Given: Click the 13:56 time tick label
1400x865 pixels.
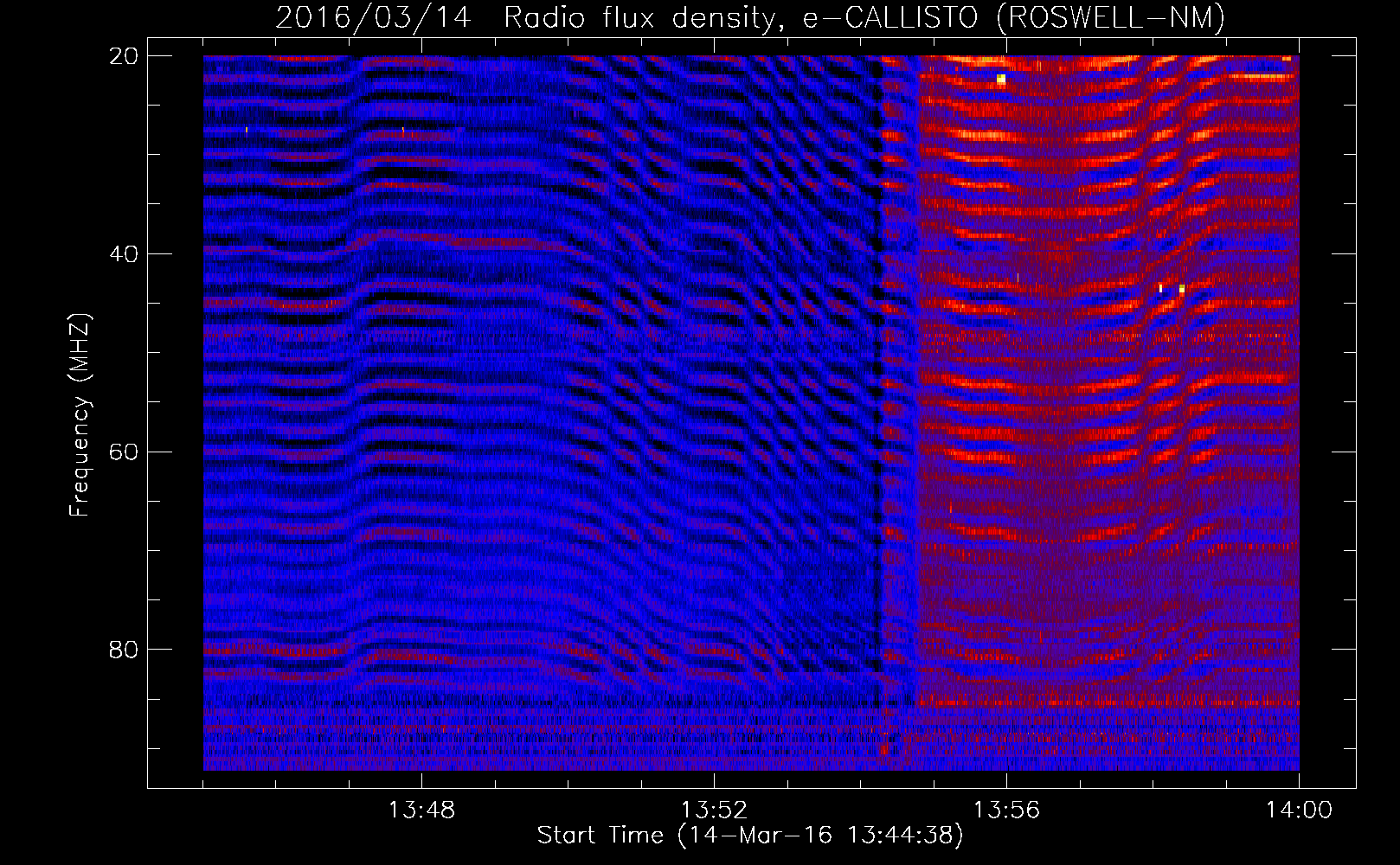Looking at the screenshot, I should pyautogui.click(x=1006, y=811).
